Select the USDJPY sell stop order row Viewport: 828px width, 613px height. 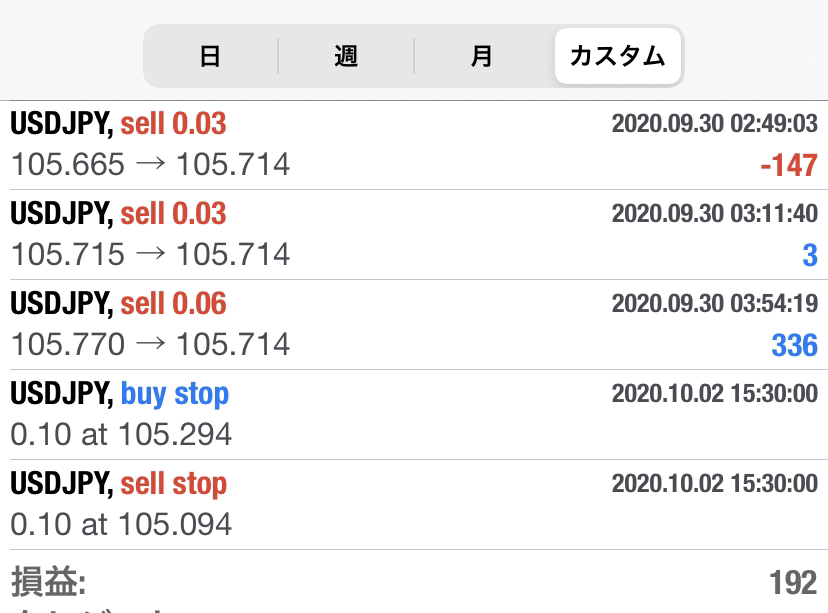414,505
